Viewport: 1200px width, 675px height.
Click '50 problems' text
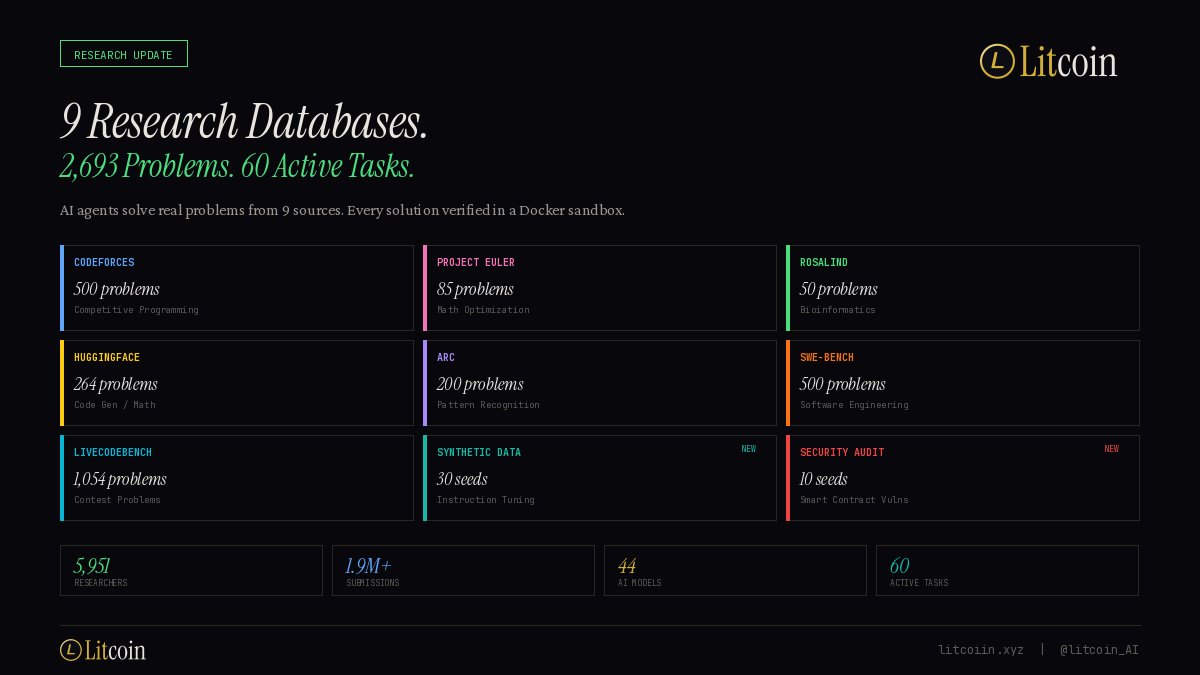(838, 289)
